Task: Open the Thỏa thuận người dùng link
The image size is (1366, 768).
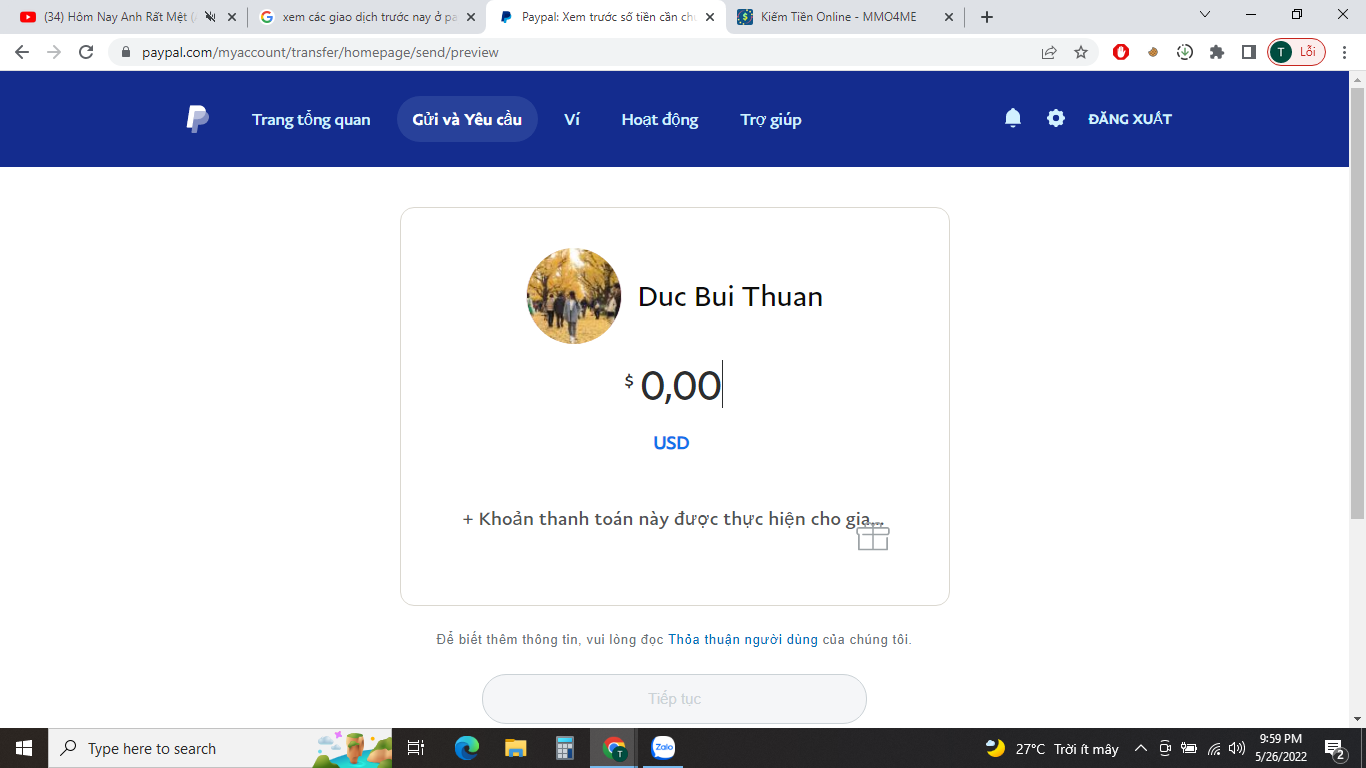Action: pyautogui.click(x=743, y=639)
